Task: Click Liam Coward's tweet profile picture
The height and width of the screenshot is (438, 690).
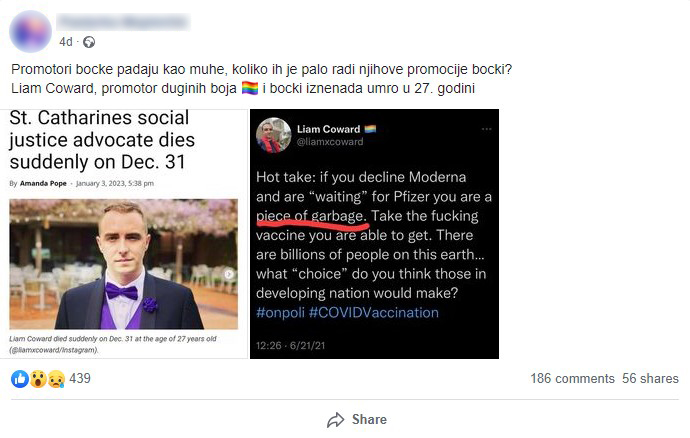Action: 273,135
